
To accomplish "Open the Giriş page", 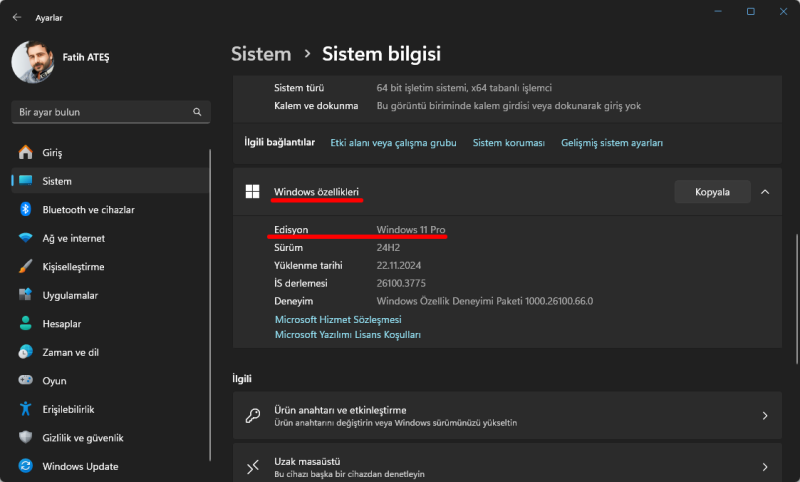I will [110, 152].
